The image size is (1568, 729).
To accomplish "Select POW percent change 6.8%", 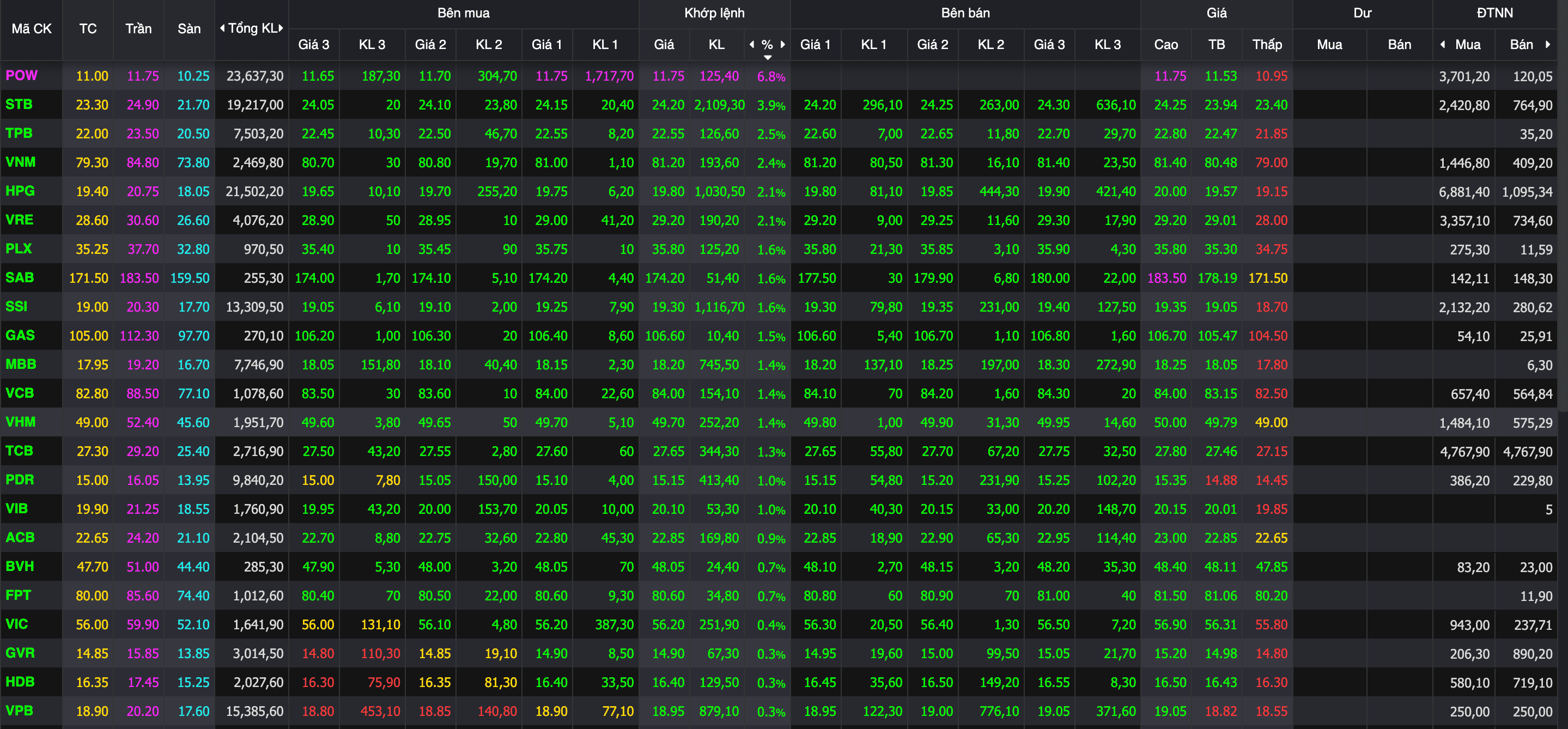I will coord(770,77).
